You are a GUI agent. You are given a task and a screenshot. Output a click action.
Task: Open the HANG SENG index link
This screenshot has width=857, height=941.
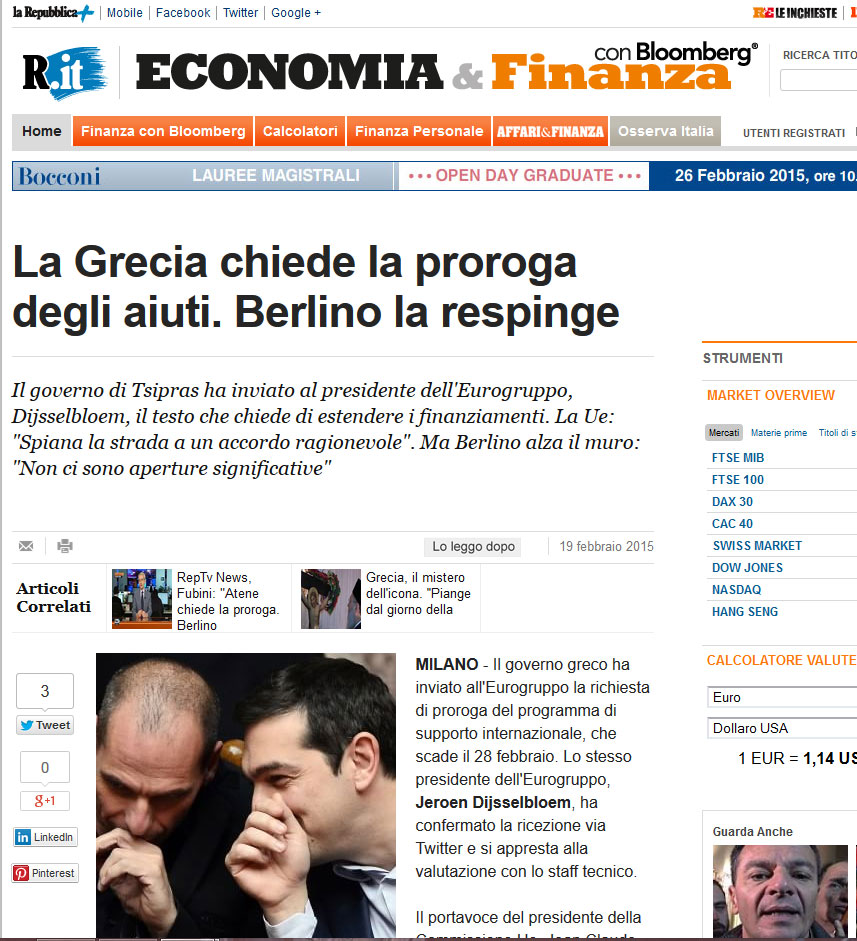744,612
